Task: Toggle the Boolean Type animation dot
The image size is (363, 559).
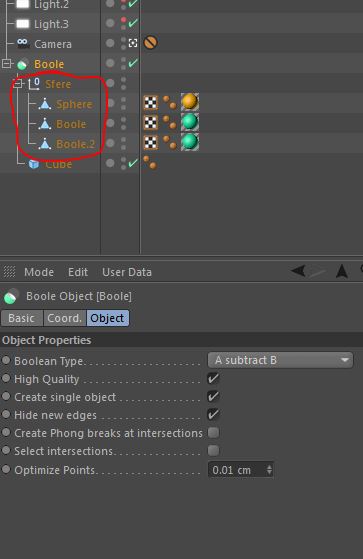Action: 6,360
